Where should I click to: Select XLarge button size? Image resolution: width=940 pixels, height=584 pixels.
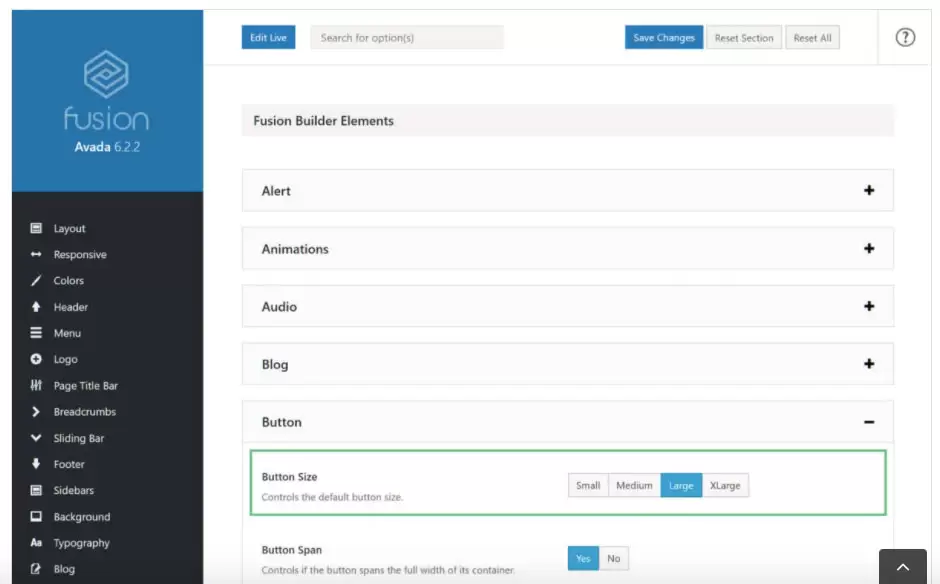[x=725, y=485]
